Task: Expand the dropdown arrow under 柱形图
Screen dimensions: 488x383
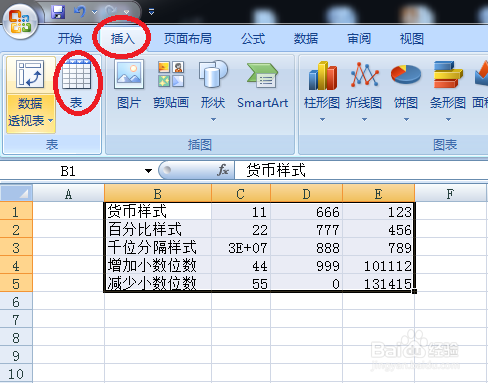Action: click(x=322, y=119)
